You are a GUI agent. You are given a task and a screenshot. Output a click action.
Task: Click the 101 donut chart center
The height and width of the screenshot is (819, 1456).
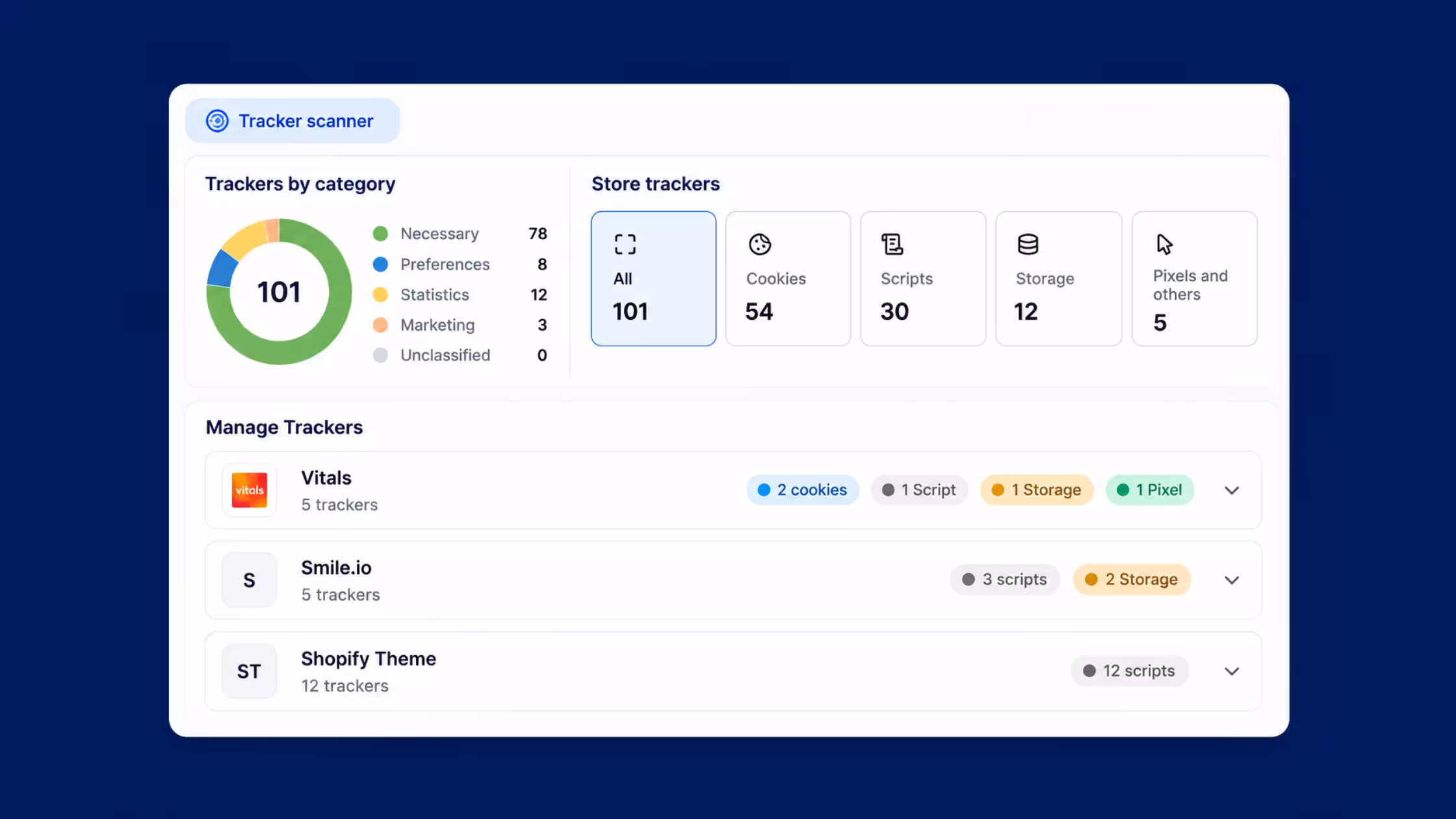click(x=279, y=292)
